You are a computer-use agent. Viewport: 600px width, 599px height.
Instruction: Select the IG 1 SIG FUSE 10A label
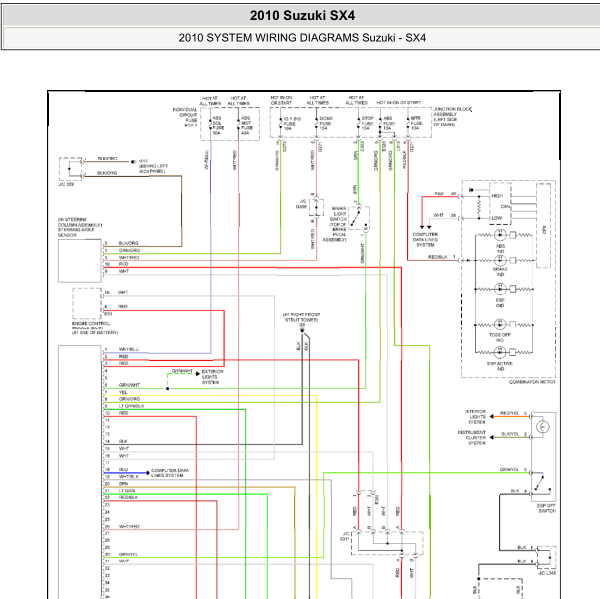[292, 124]
